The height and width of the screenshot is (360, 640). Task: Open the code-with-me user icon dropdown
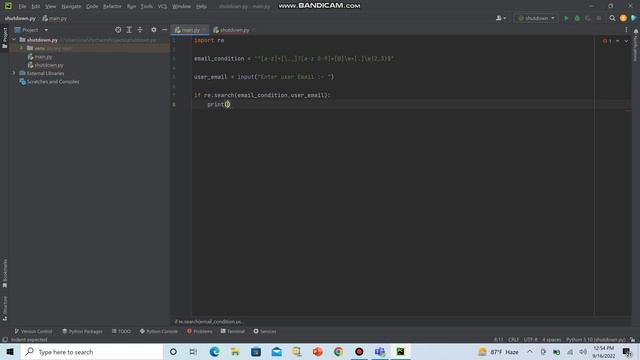[x=501, y=18]
